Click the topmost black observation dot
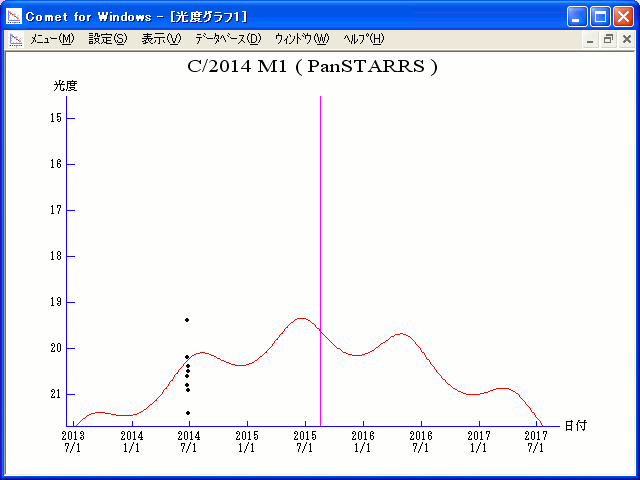The image size is (640, 480). [x=187, y=320]
